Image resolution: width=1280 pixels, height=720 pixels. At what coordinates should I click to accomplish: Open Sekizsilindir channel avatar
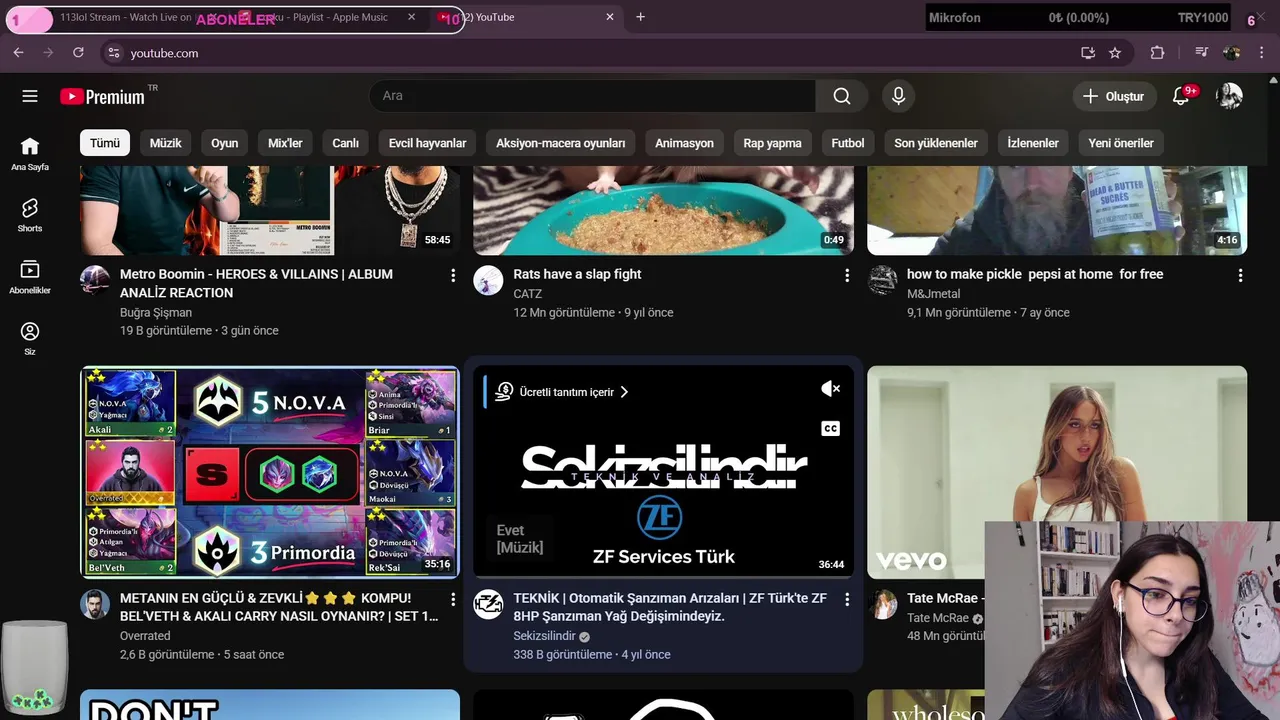[x=488, y=604]
